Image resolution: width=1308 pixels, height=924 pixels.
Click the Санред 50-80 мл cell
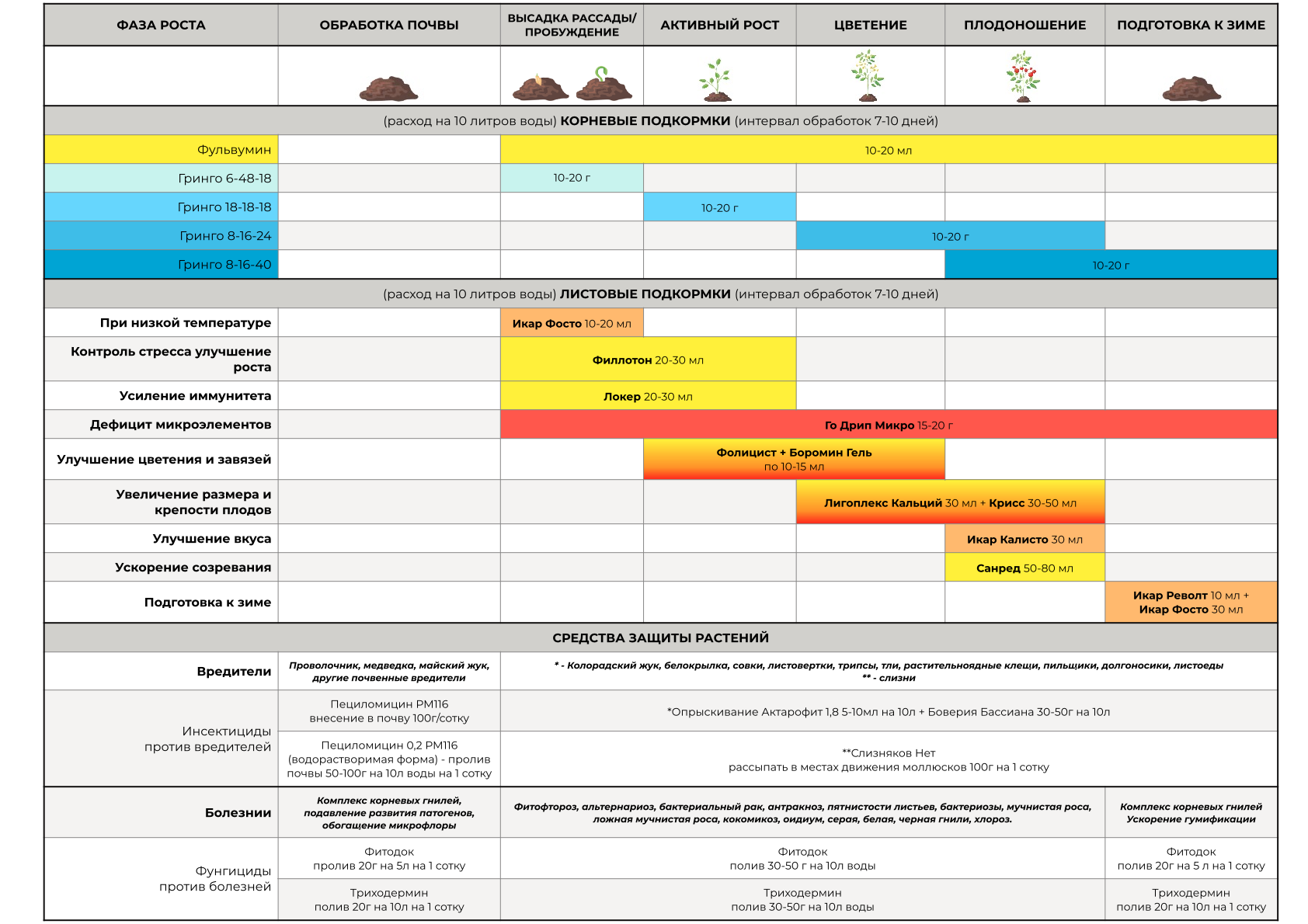tap(1025, 567)
